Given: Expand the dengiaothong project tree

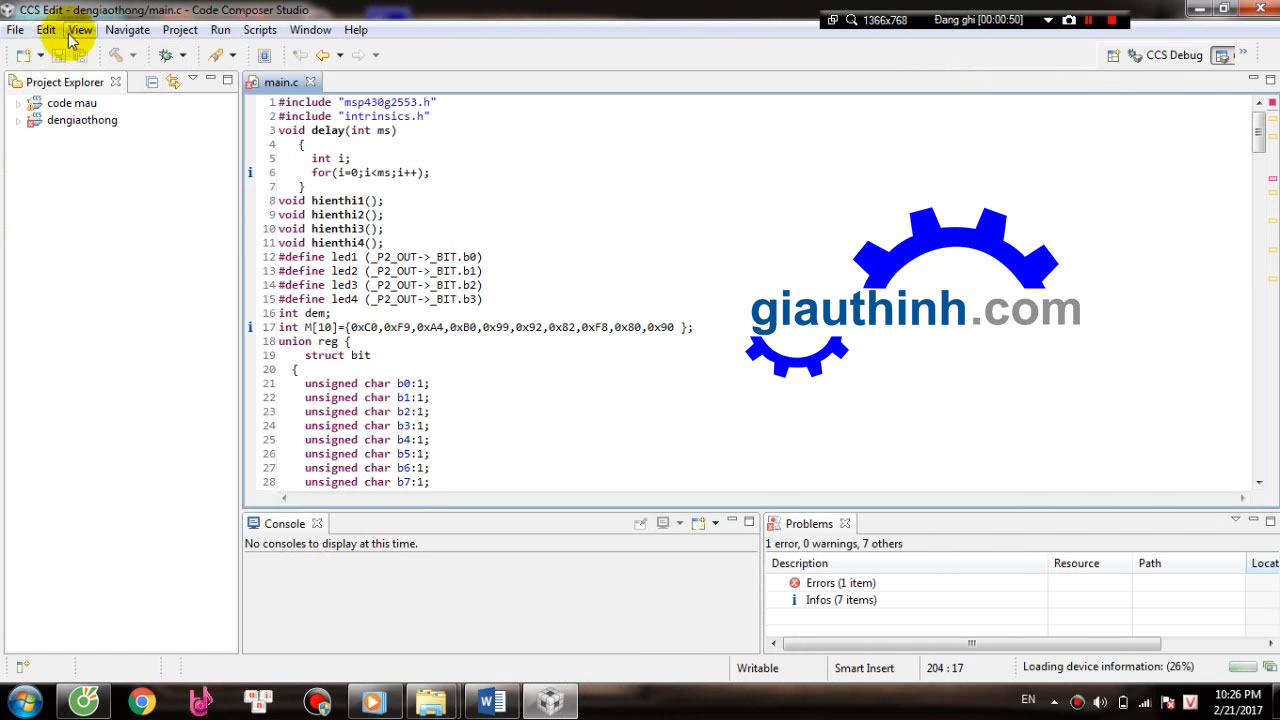Looking at the screenshot, I should click(18, 121).
